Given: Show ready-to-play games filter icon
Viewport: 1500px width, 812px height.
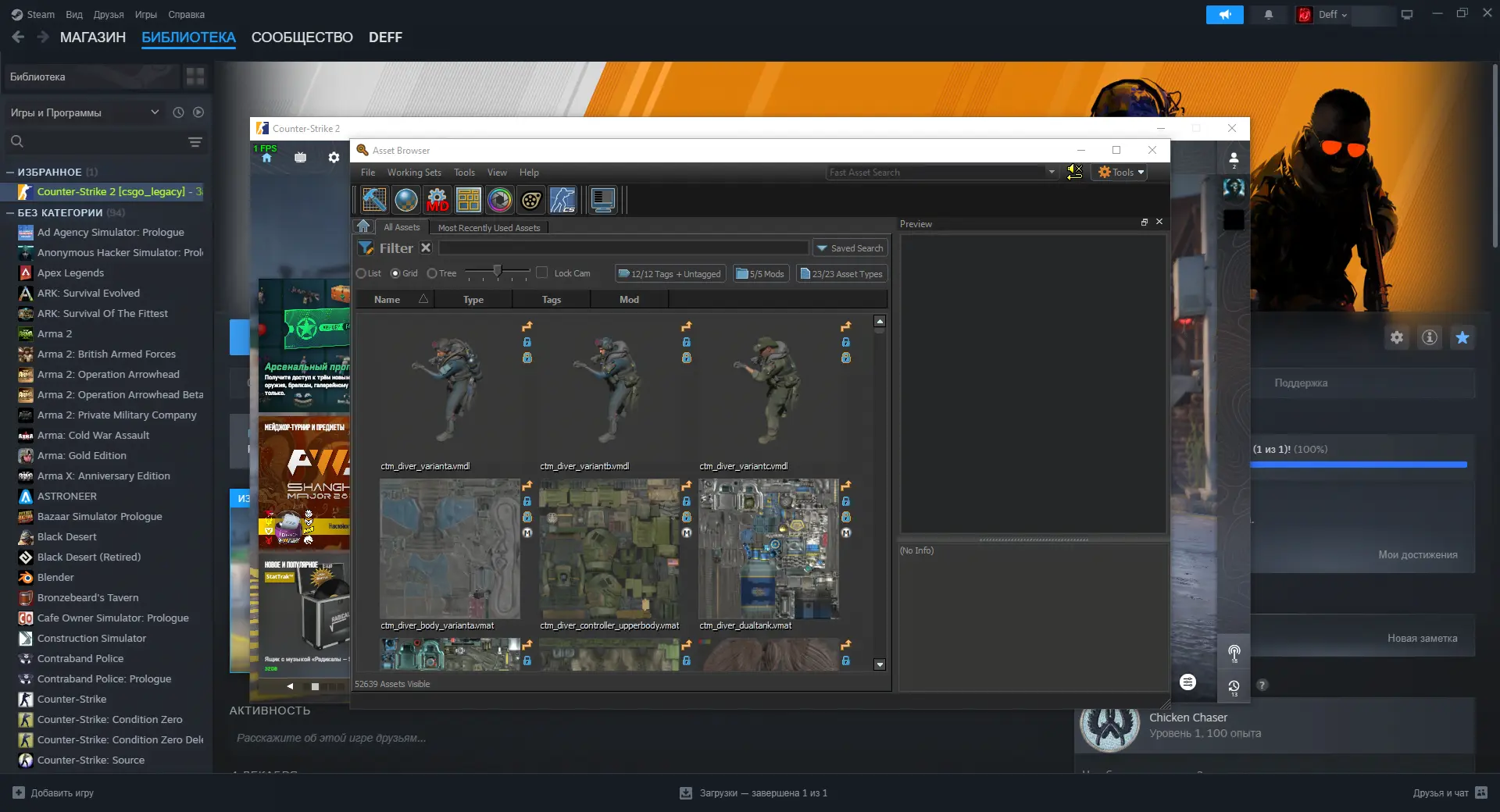Looking at the screenshot, I should point(198,112).
